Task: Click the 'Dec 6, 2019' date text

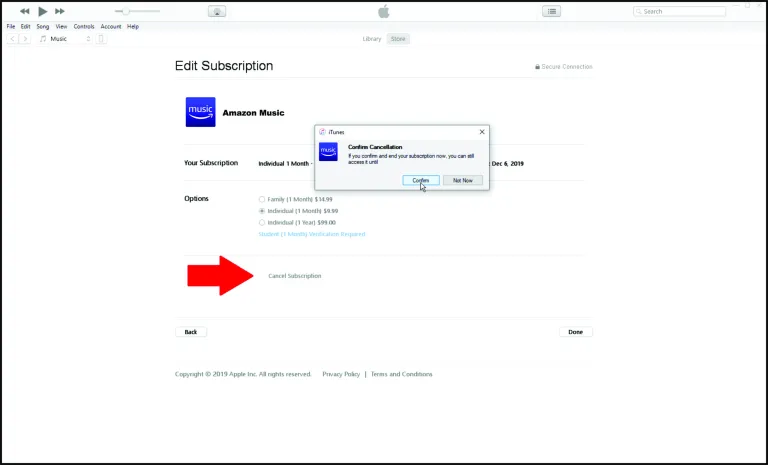Action: click(x=507, y=164)
